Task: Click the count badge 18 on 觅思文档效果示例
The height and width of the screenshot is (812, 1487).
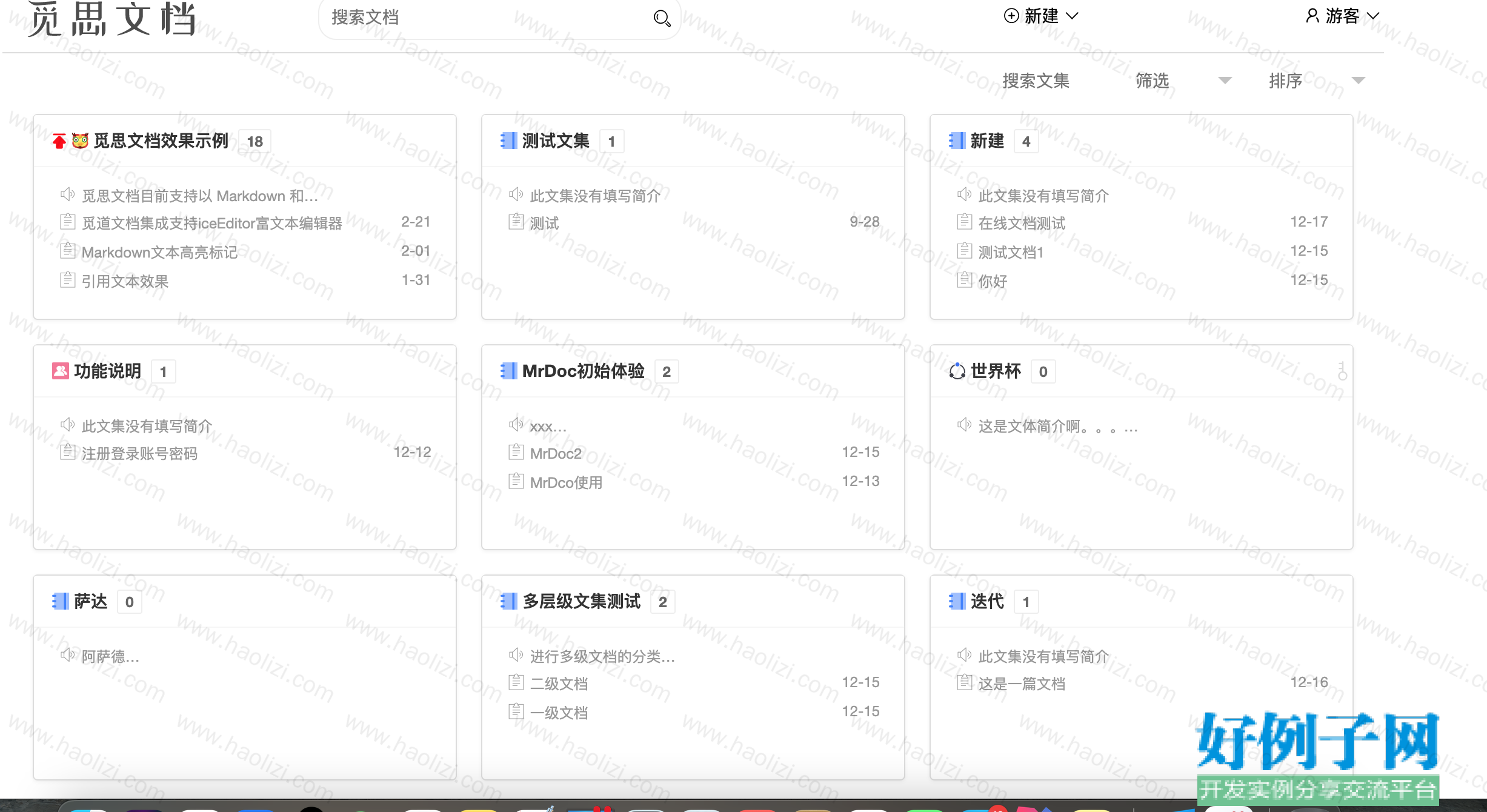Action: (x=254, y=141)
